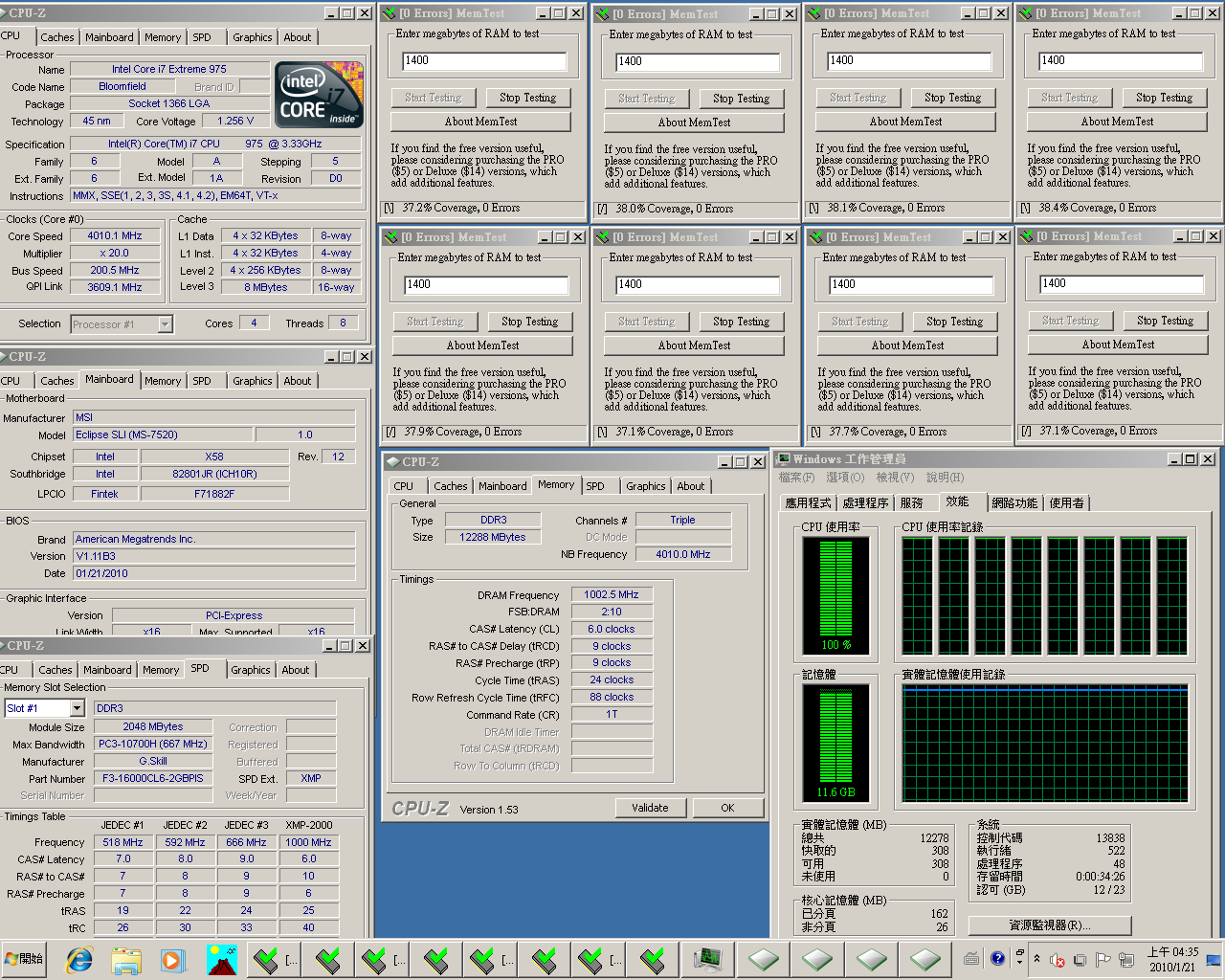Select the XMP SPD Ext. value

(311, 779)
